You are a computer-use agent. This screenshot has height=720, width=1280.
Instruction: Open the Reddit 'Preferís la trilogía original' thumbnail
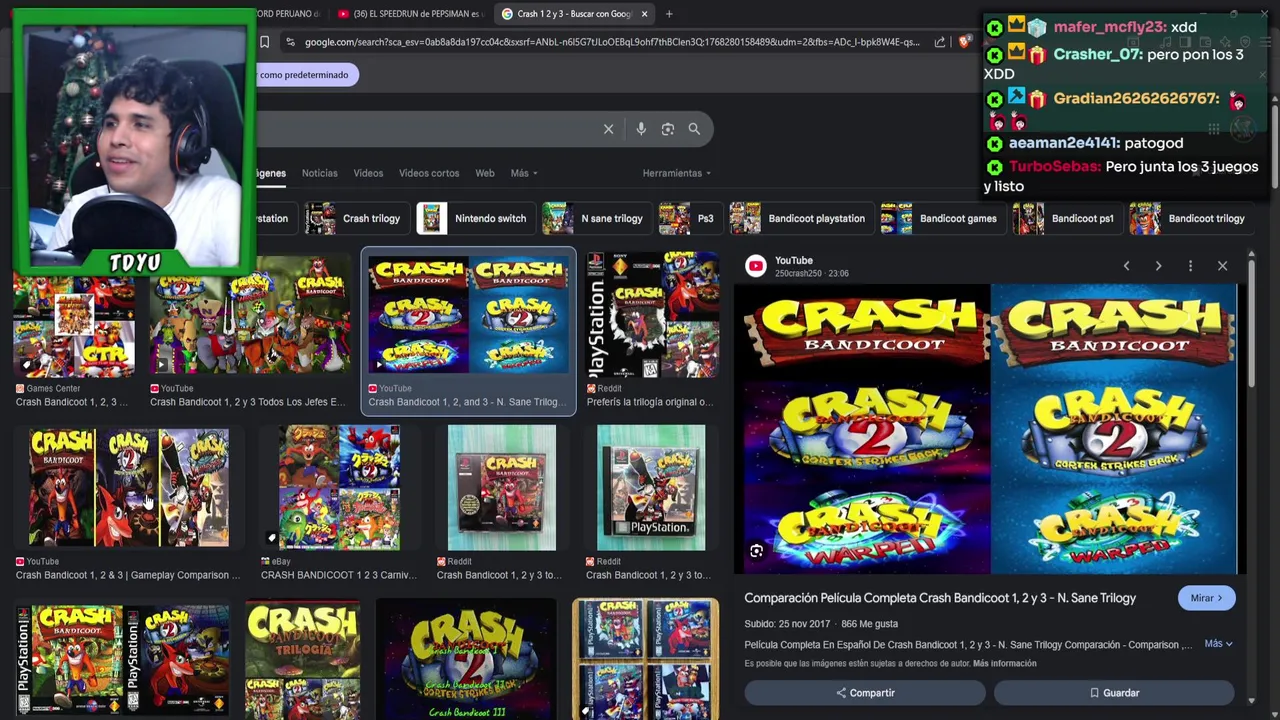652,316
